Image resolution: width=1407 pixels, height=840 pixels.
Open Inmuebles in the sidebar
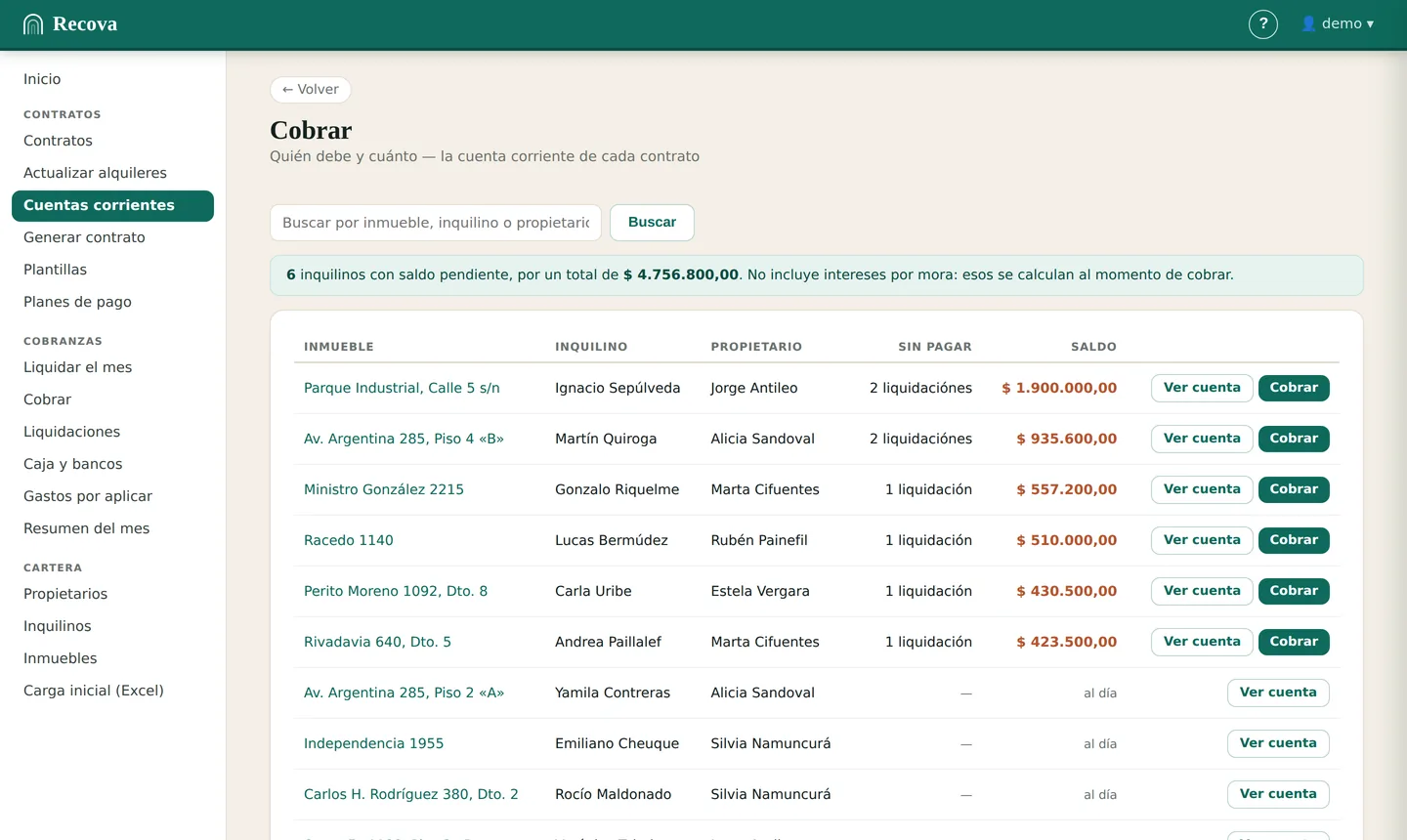112,658
